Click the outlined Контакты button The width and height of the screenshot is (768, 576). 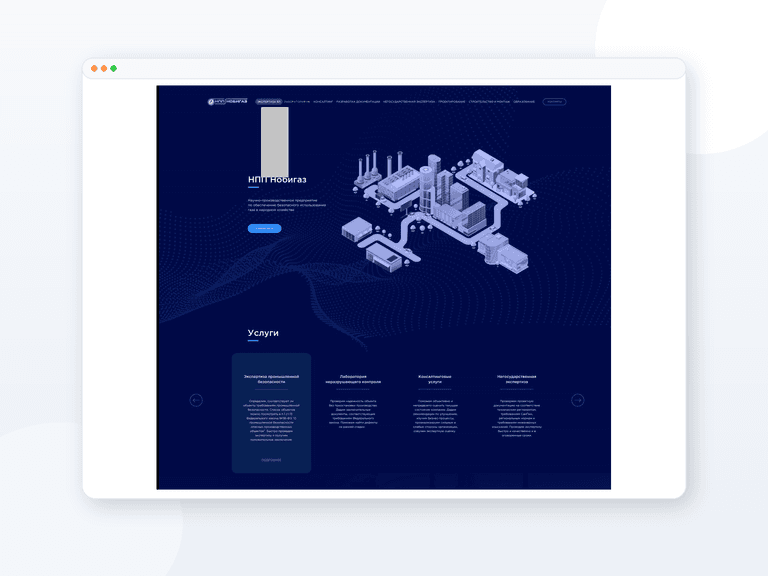click(x=554, y=102)
